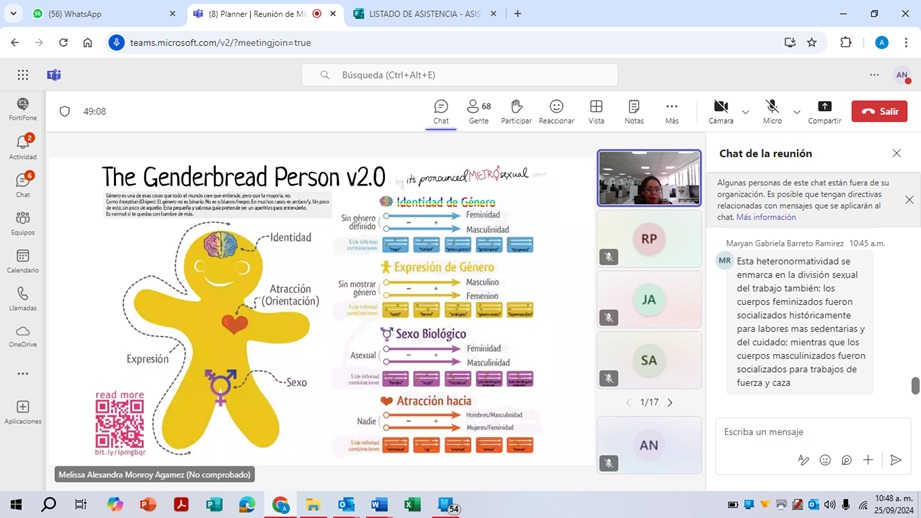Show participants list via the Gente icon
Image resolution: width=921 pixels, height=518 pixels.
[x=479, y=111]
